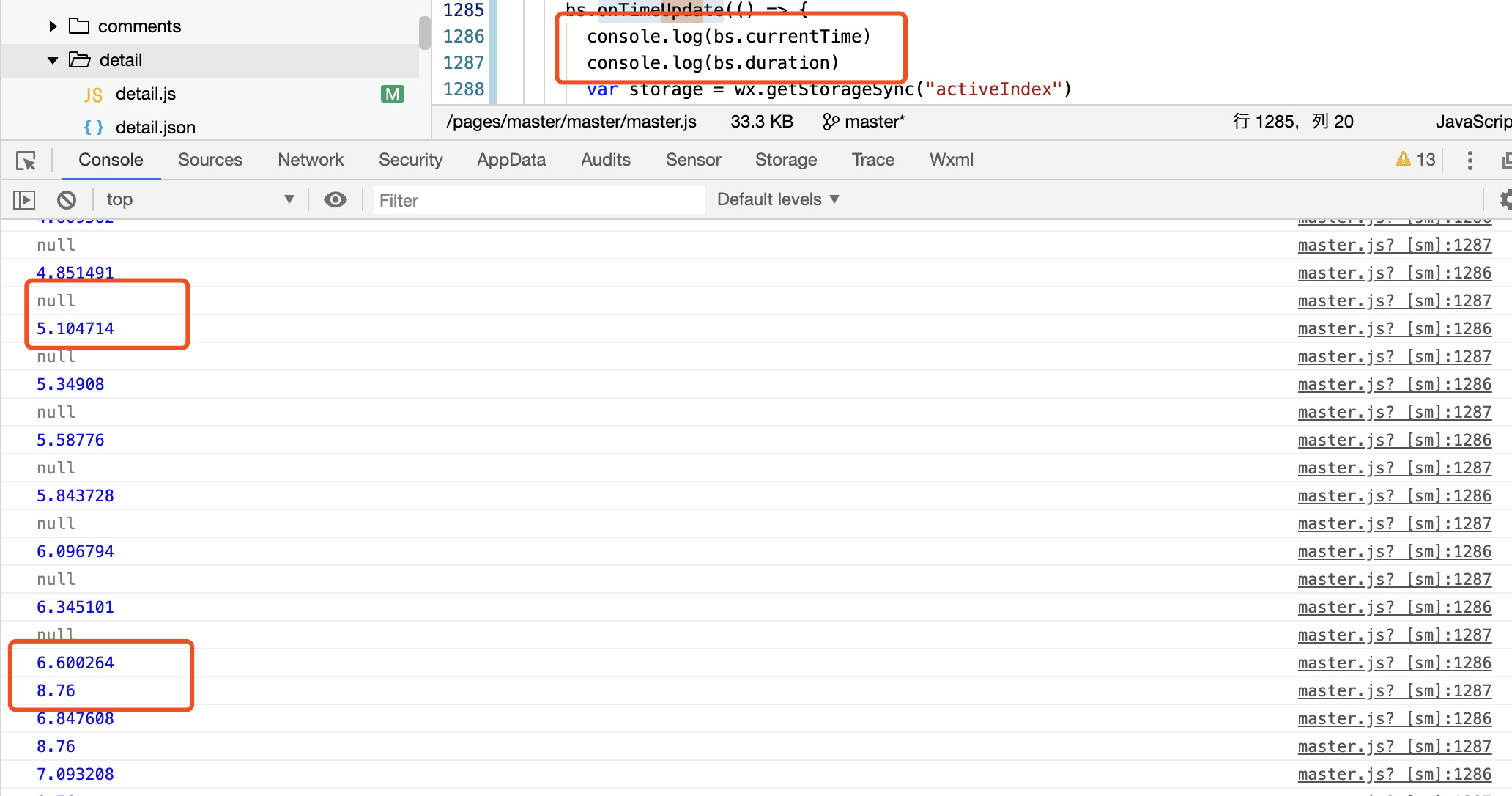Open the detail.json file
This screenshot has width=1512, height=796.
pos(155,128)
